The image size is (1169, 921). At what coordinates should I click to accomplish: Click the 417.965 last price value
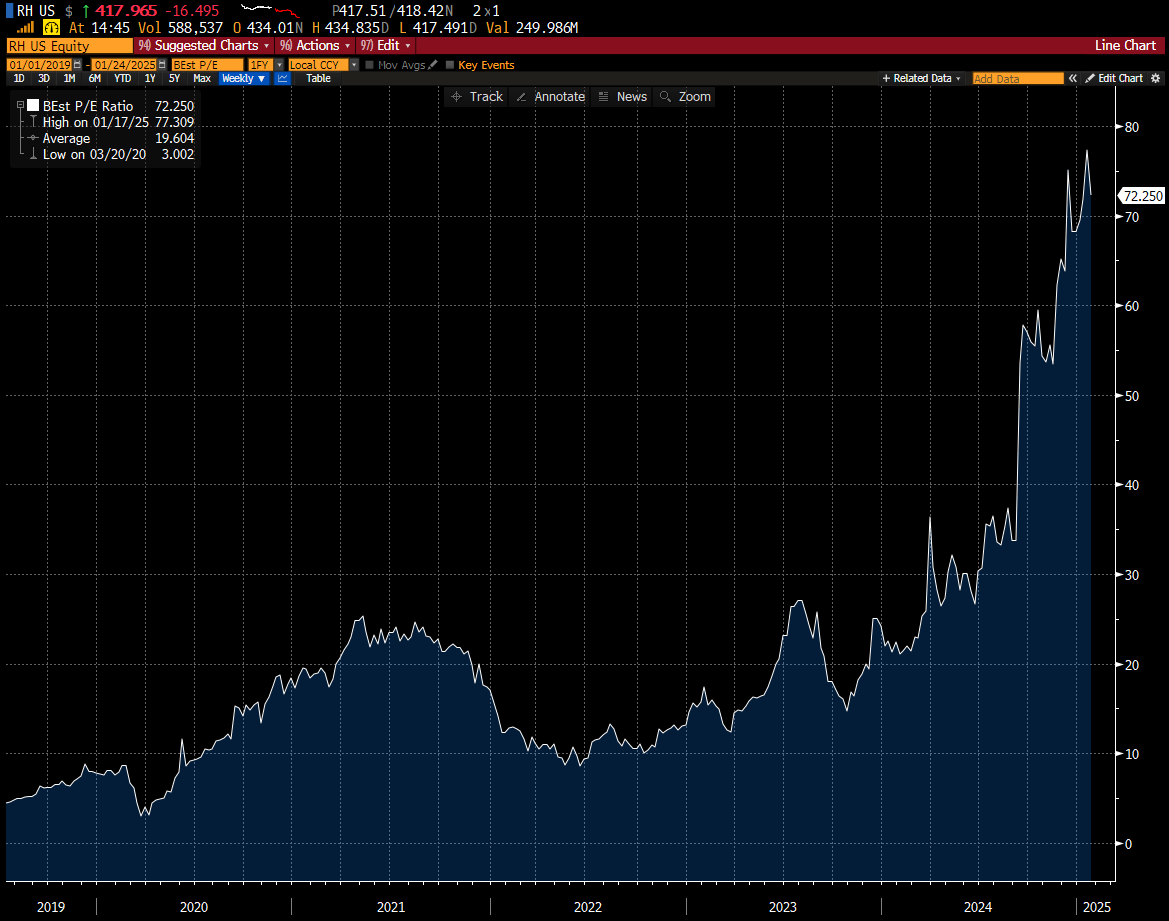[126, 11]
